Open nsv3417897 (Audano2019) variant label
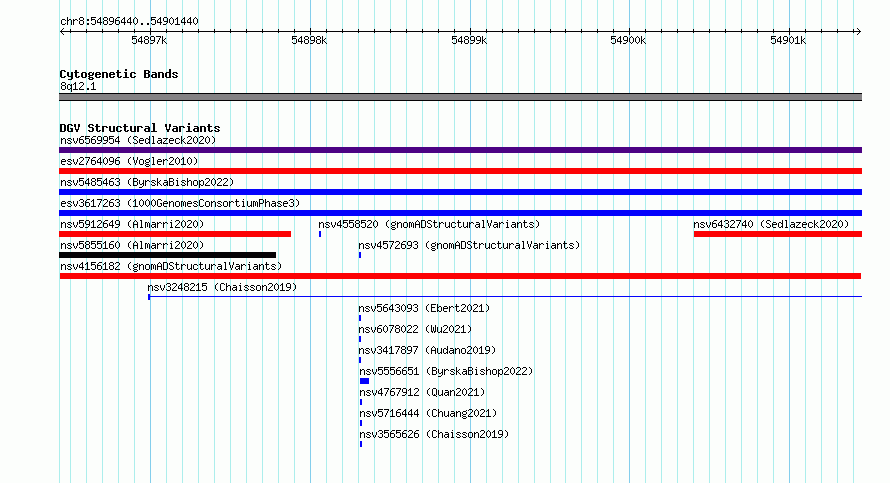Image resolution: width=890 pixels, height=483 pixels. (427, 350)
